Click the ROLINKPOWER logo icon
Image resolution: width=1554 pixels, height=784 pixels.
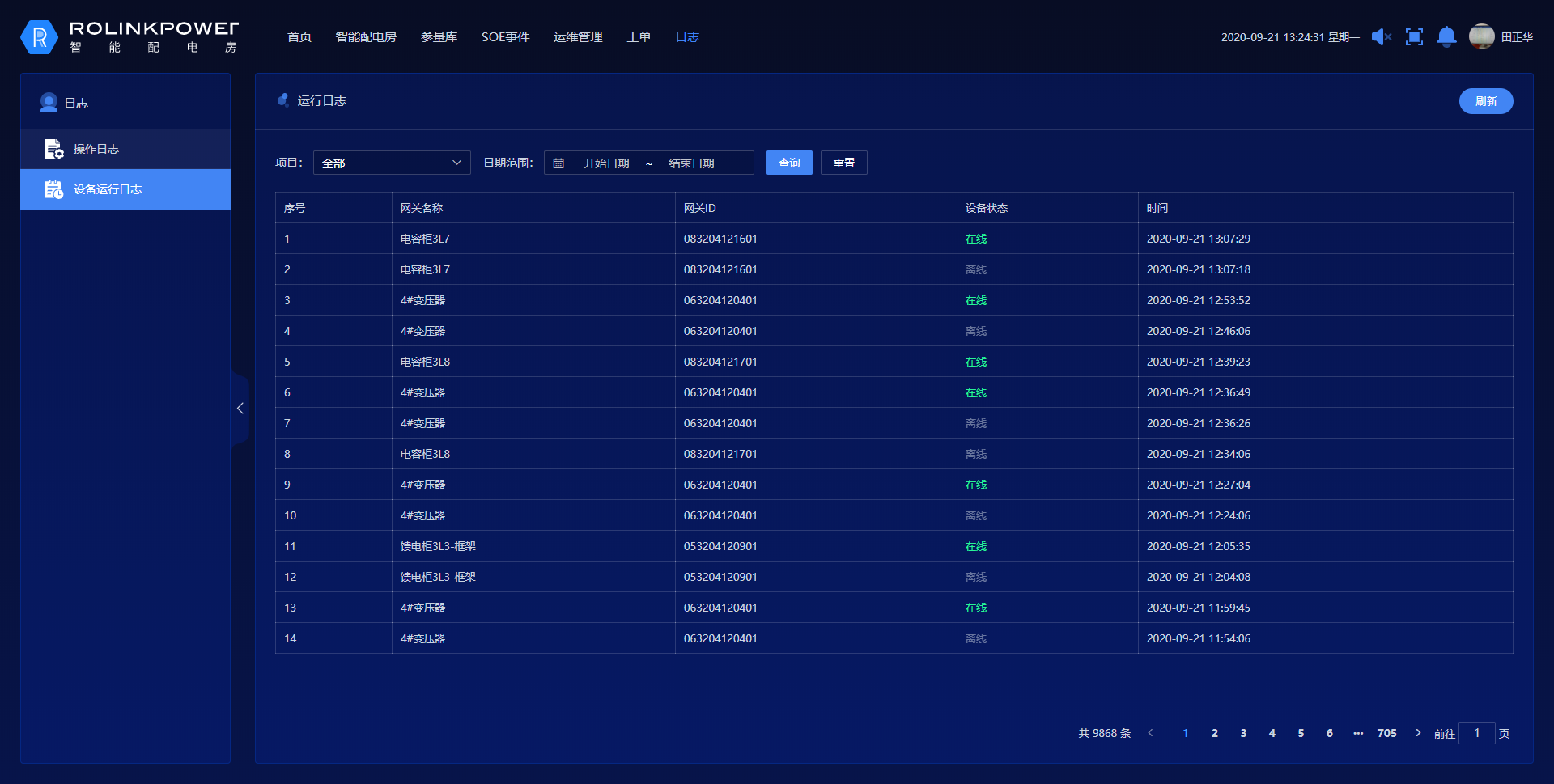click(39, 37)
